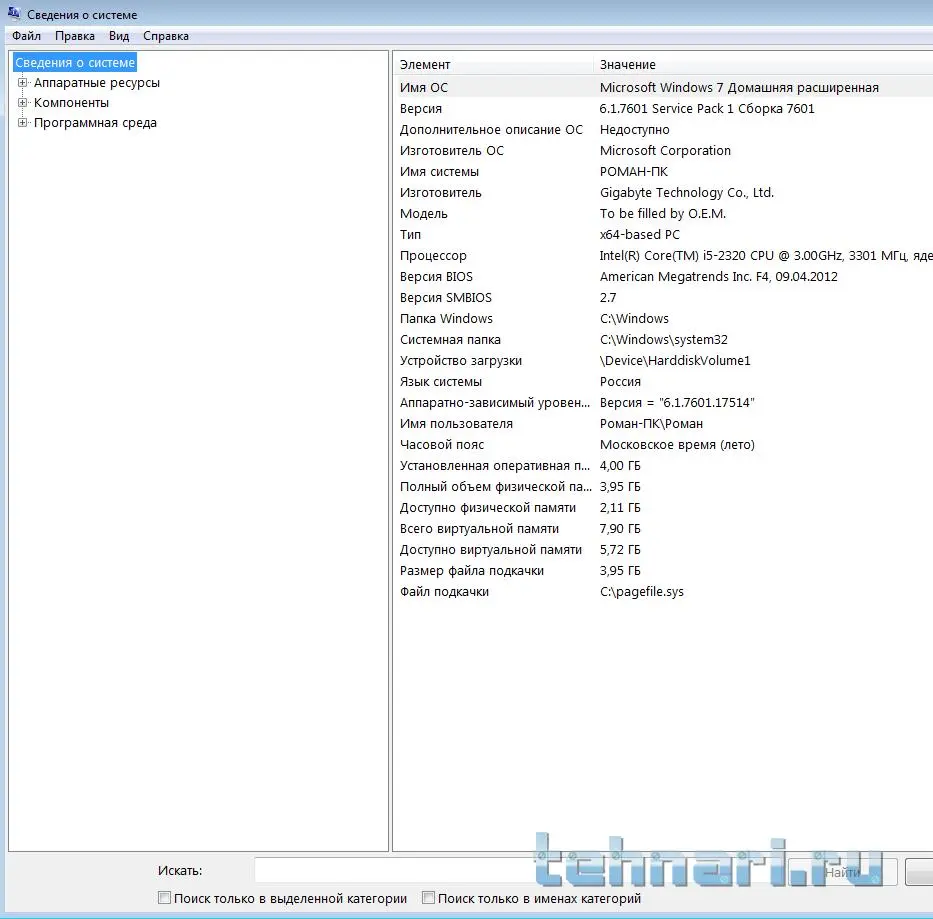Select the Дополнительное описание ОС row
Screen dimensions: 933x919
tap(663, 130)
